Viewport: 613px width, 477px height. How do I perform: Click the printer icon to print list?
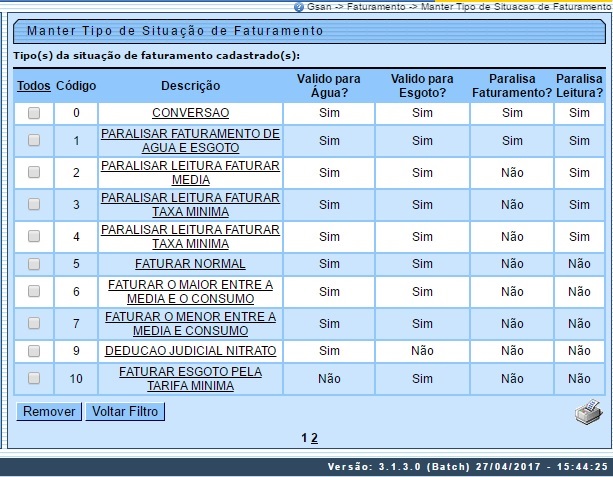pyautogui.click(x=589, y=411)
